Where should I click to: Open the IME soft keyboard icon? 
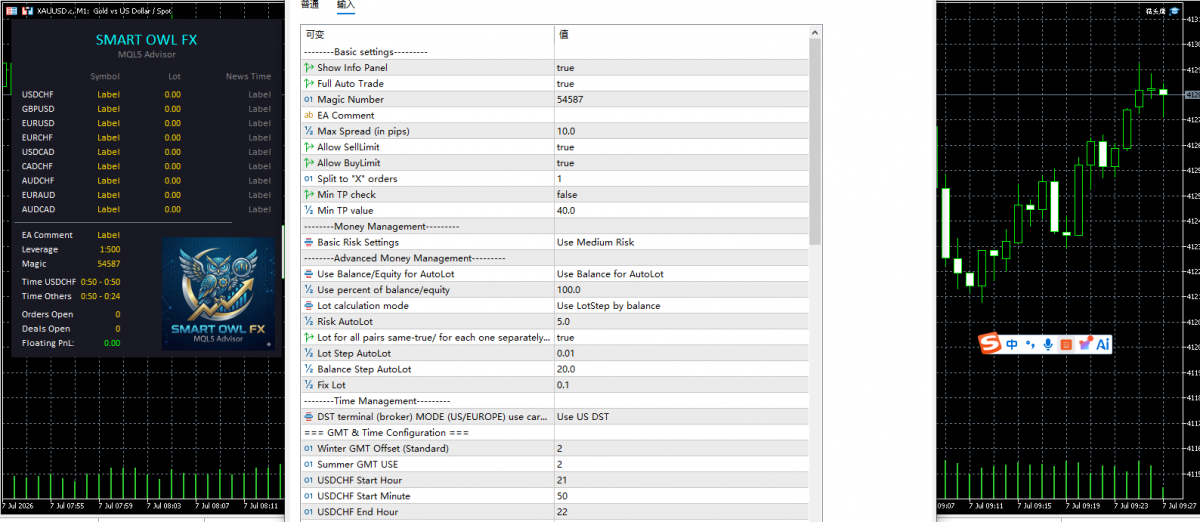[1066, 344]
